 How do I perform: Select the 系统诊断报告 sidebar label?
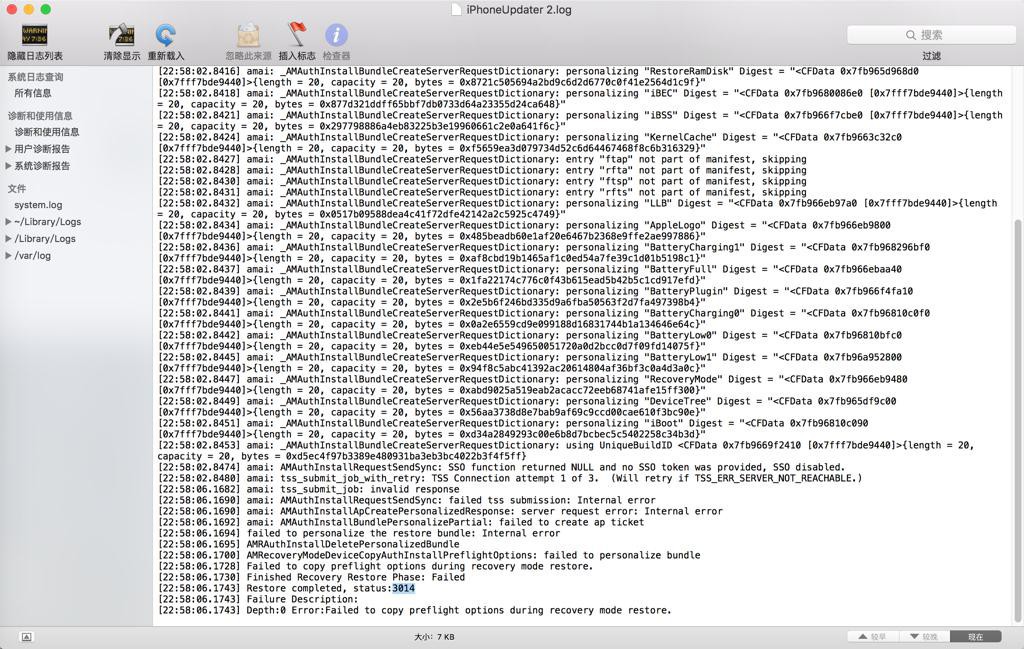[x=42, y=166]
